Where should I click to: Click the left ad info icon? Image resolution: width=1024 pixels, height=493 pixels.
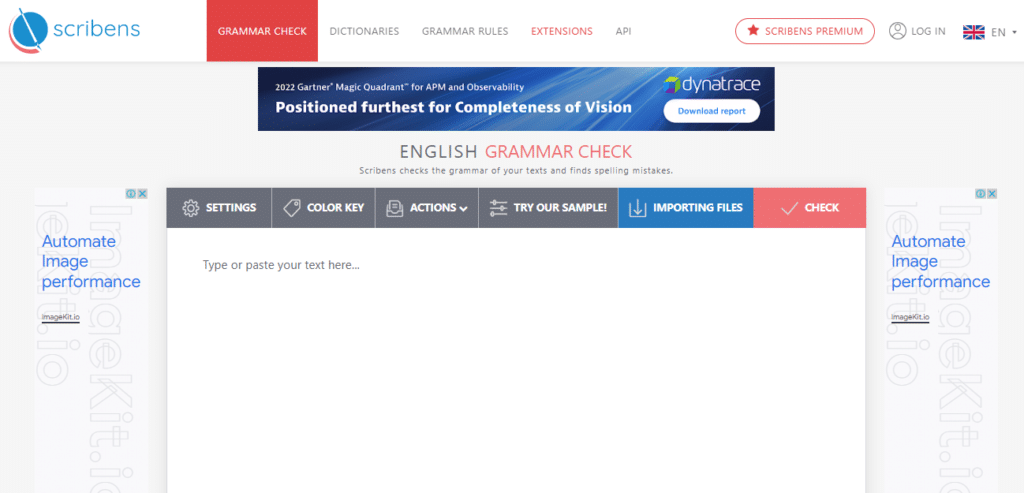coord(131,194)
